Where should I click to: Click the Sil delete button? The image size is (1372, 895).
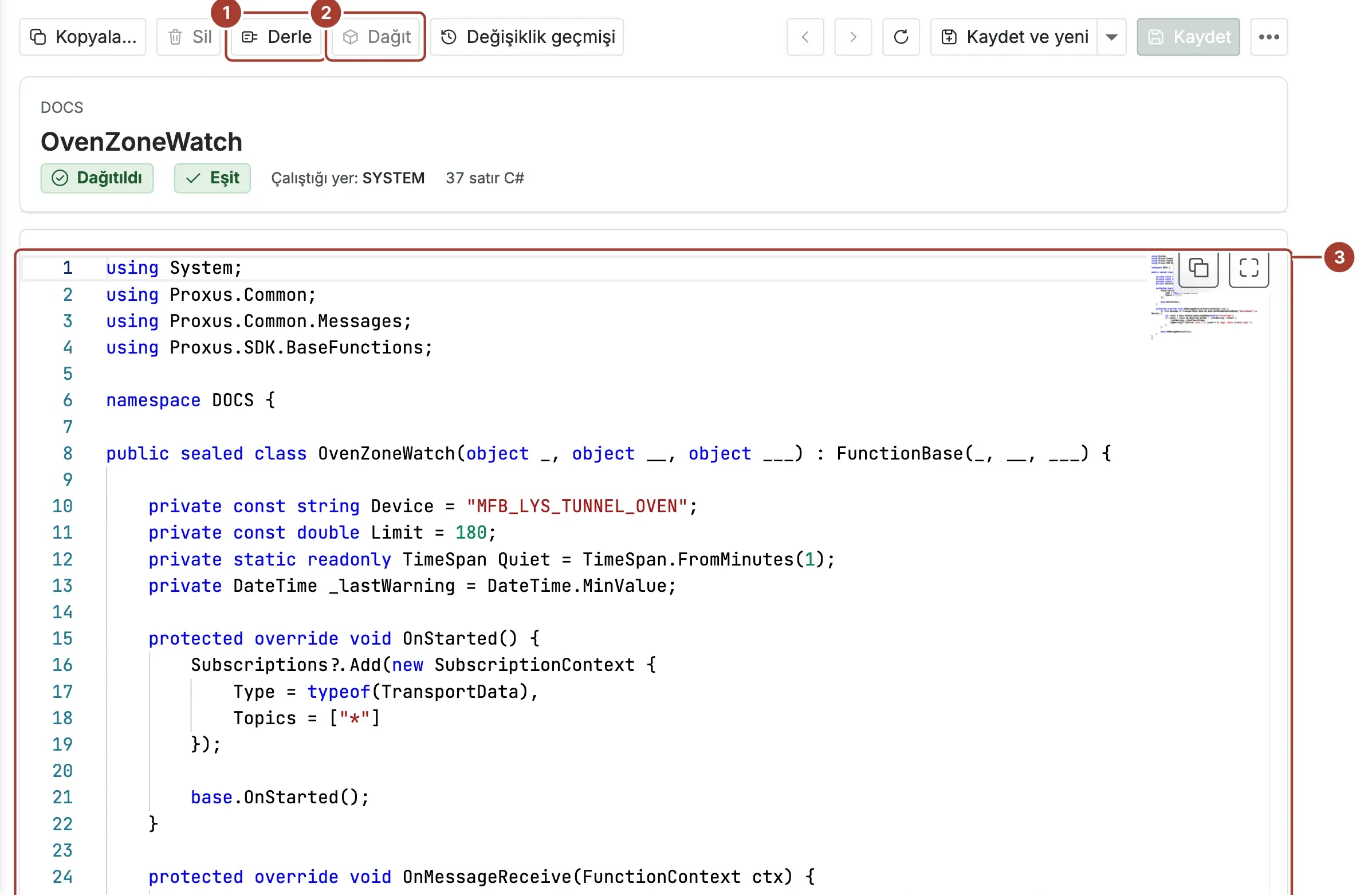190,37
